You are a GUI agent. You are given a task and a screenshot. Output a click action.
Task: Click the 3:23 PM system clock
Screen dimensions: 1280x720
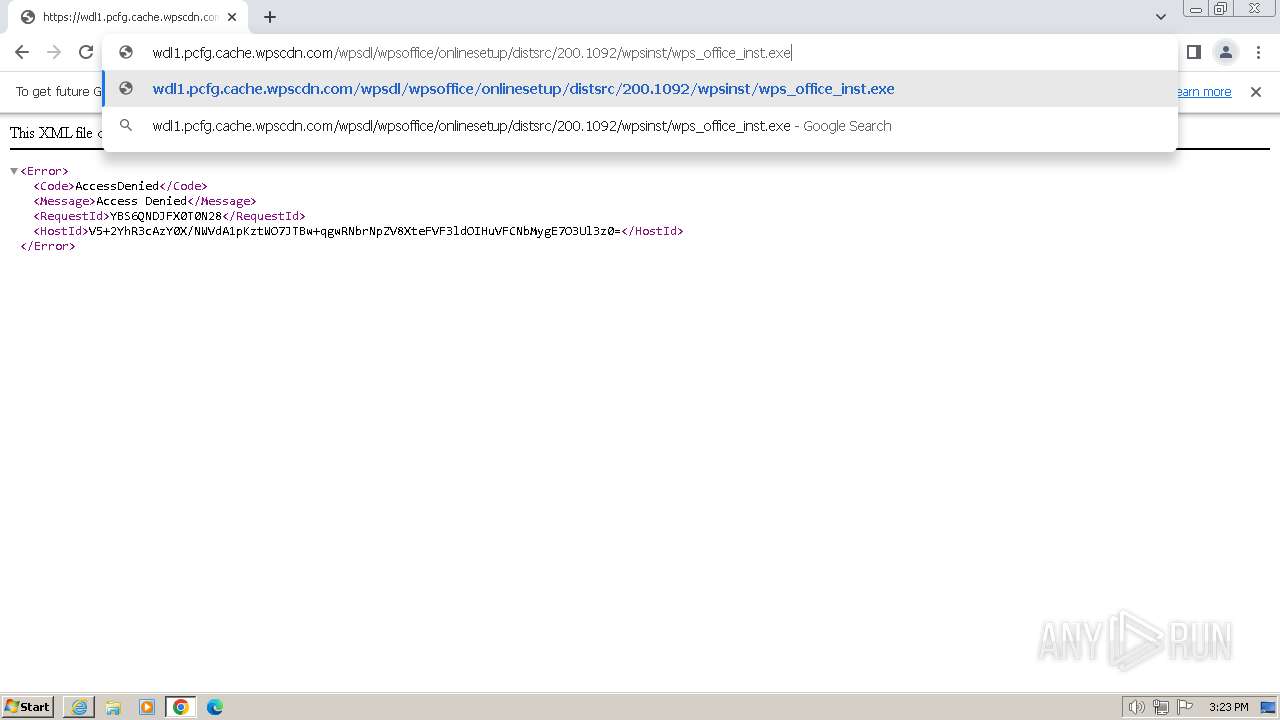pyautogui.click(x=1228, y=707)
